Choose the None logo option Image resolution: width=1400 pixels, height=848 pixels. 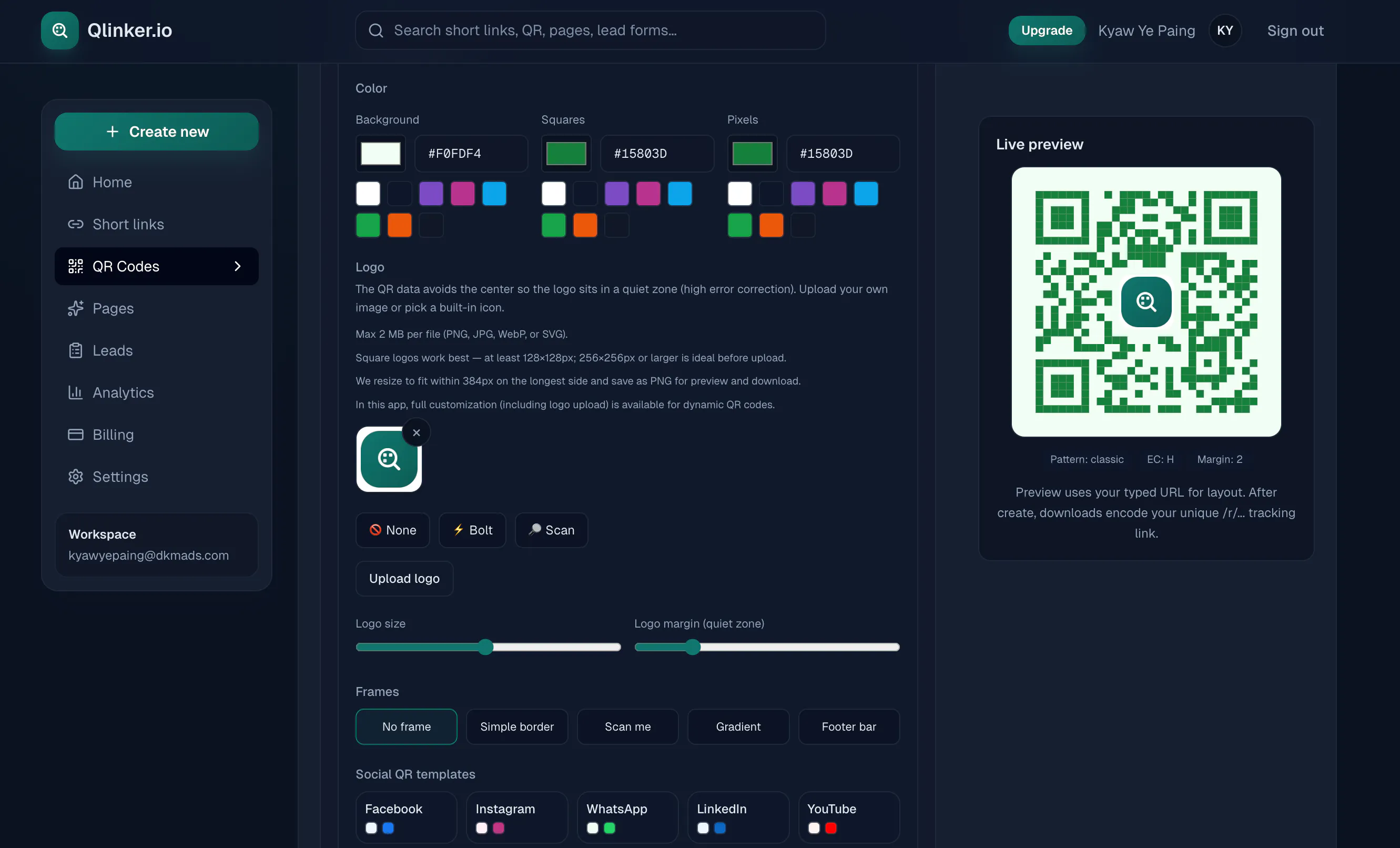click(393, 530)
